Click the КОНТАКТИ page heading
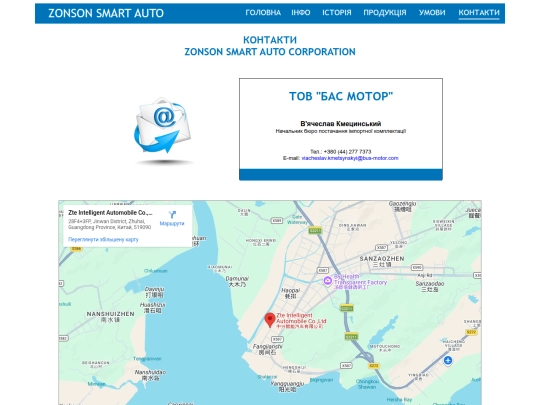 [270, 40]
